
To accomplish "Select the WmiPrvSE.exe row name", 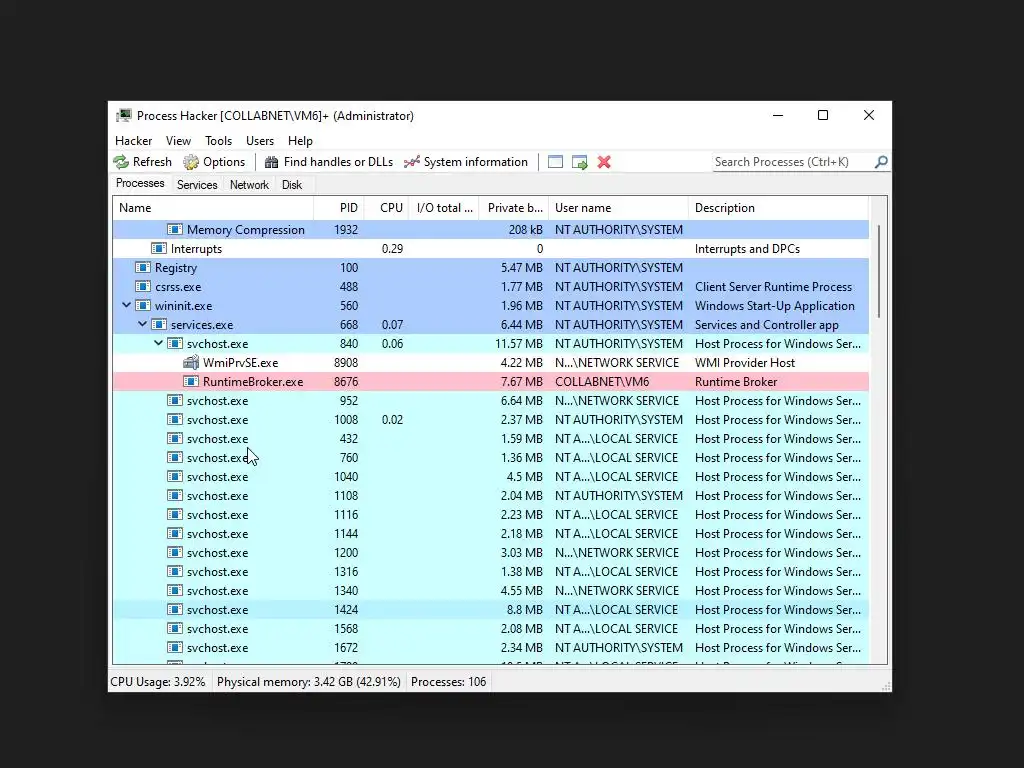I will (x=240, y=362).
